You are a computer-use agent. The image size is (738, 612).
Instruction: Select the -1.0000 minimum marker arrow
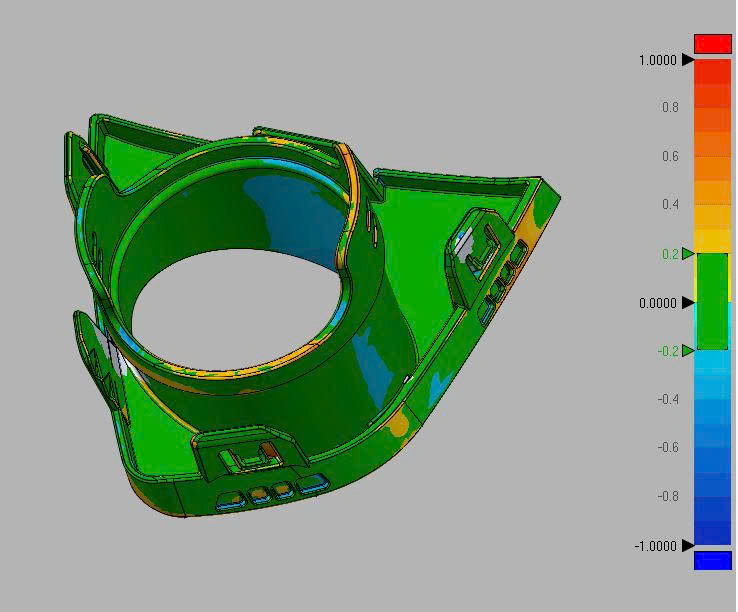pyautogui.click(x=688, y=546)
